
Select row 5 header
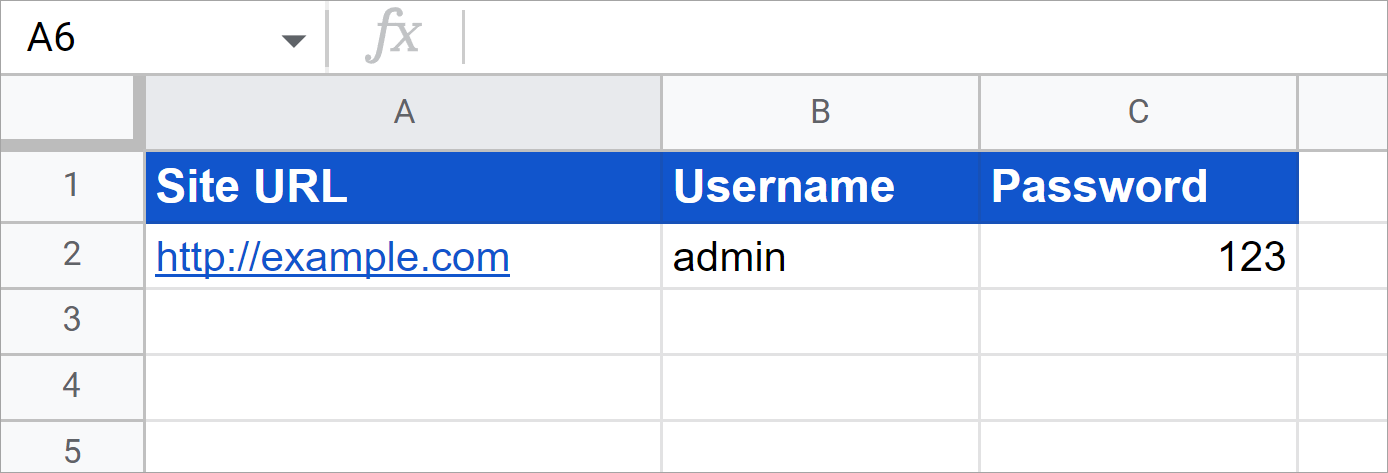click(72, 447)
